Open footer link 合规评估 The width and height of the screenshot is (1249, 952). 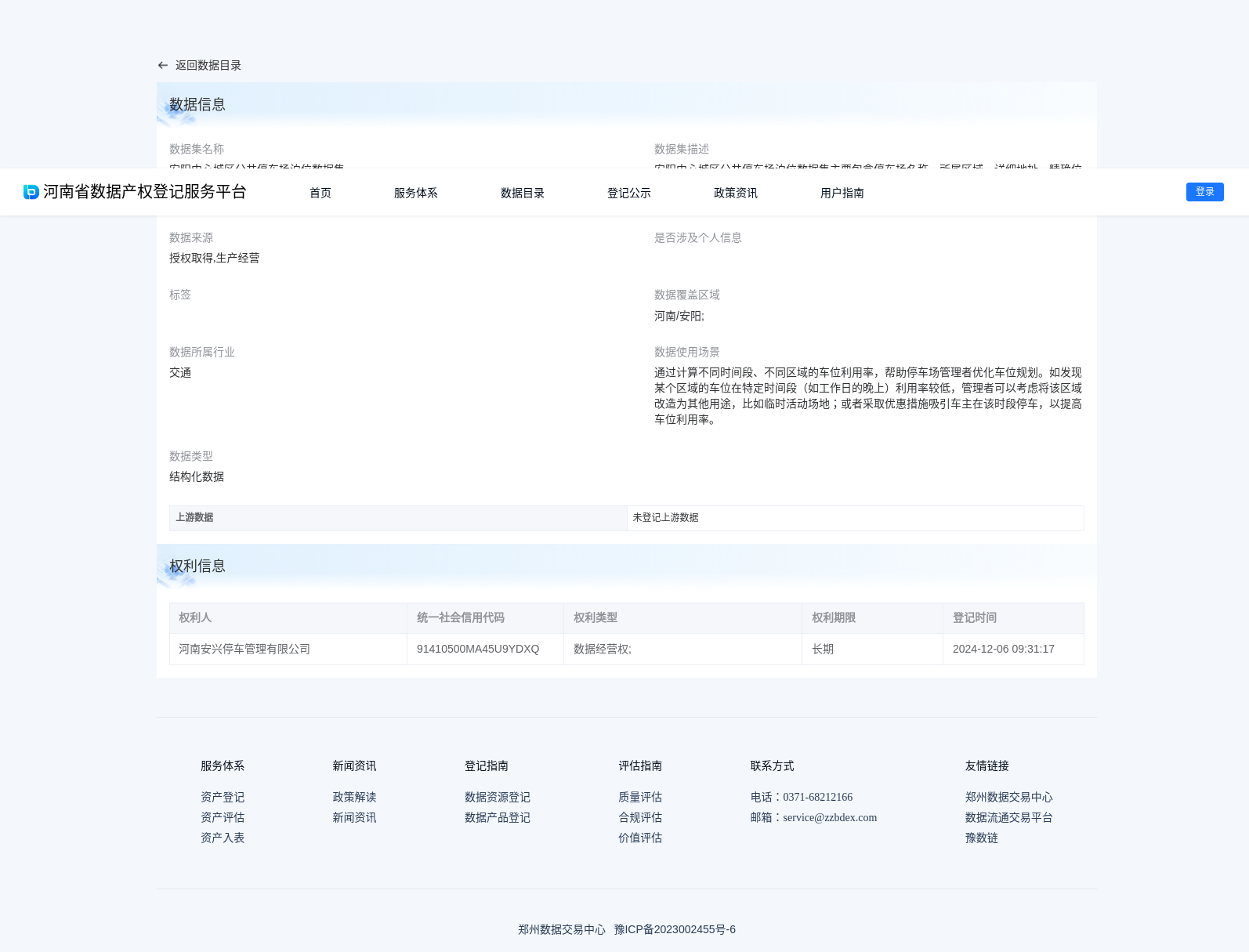(640, 817)
